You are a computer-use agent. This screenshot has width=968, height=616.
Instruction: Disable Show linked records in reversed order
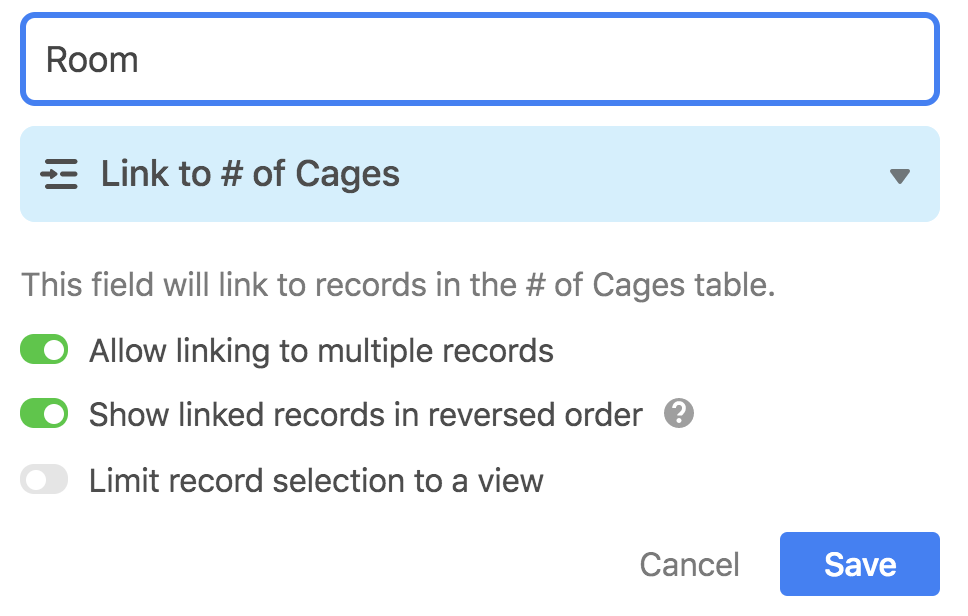(x=44, y=414)
